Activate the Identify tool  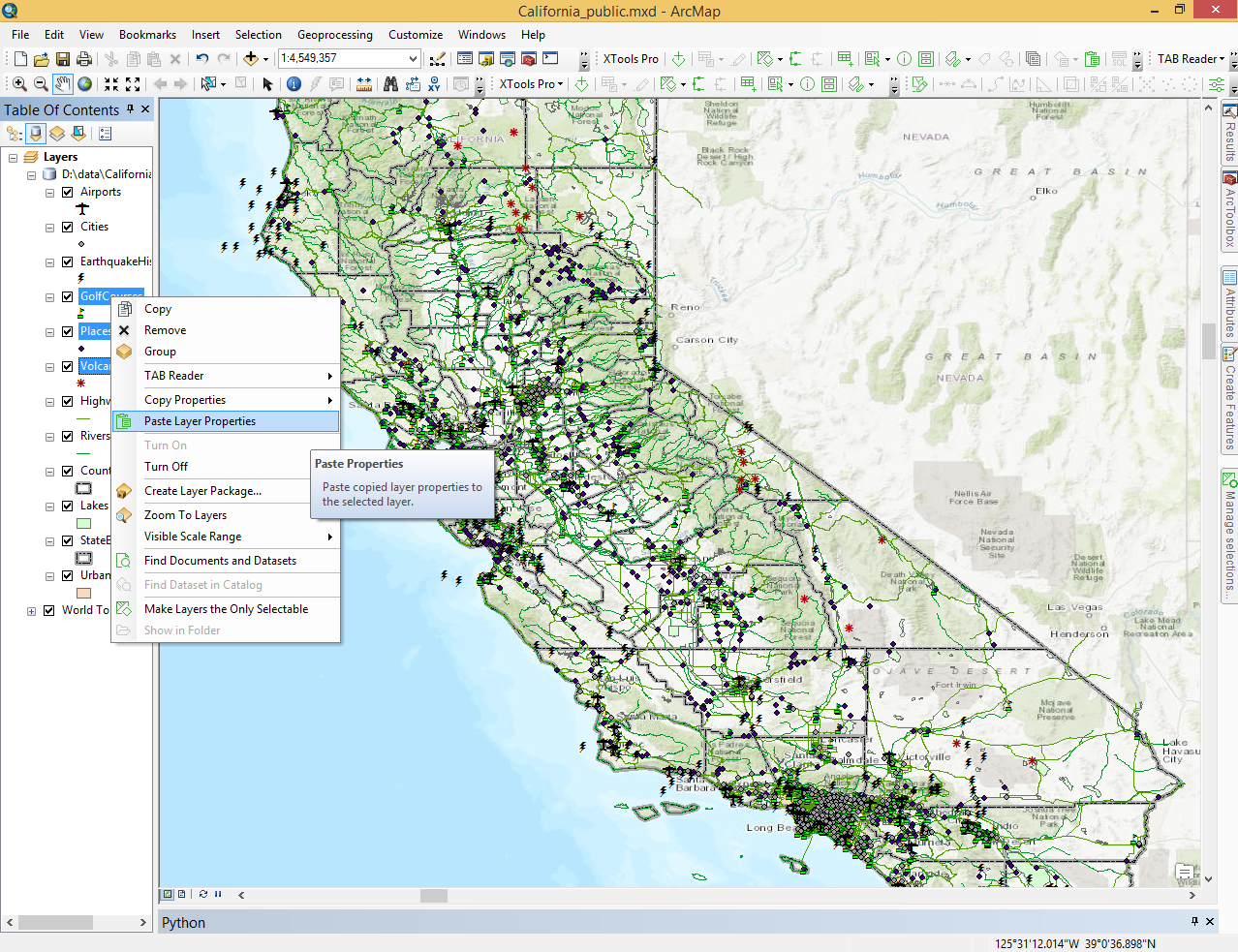[294, 84]
